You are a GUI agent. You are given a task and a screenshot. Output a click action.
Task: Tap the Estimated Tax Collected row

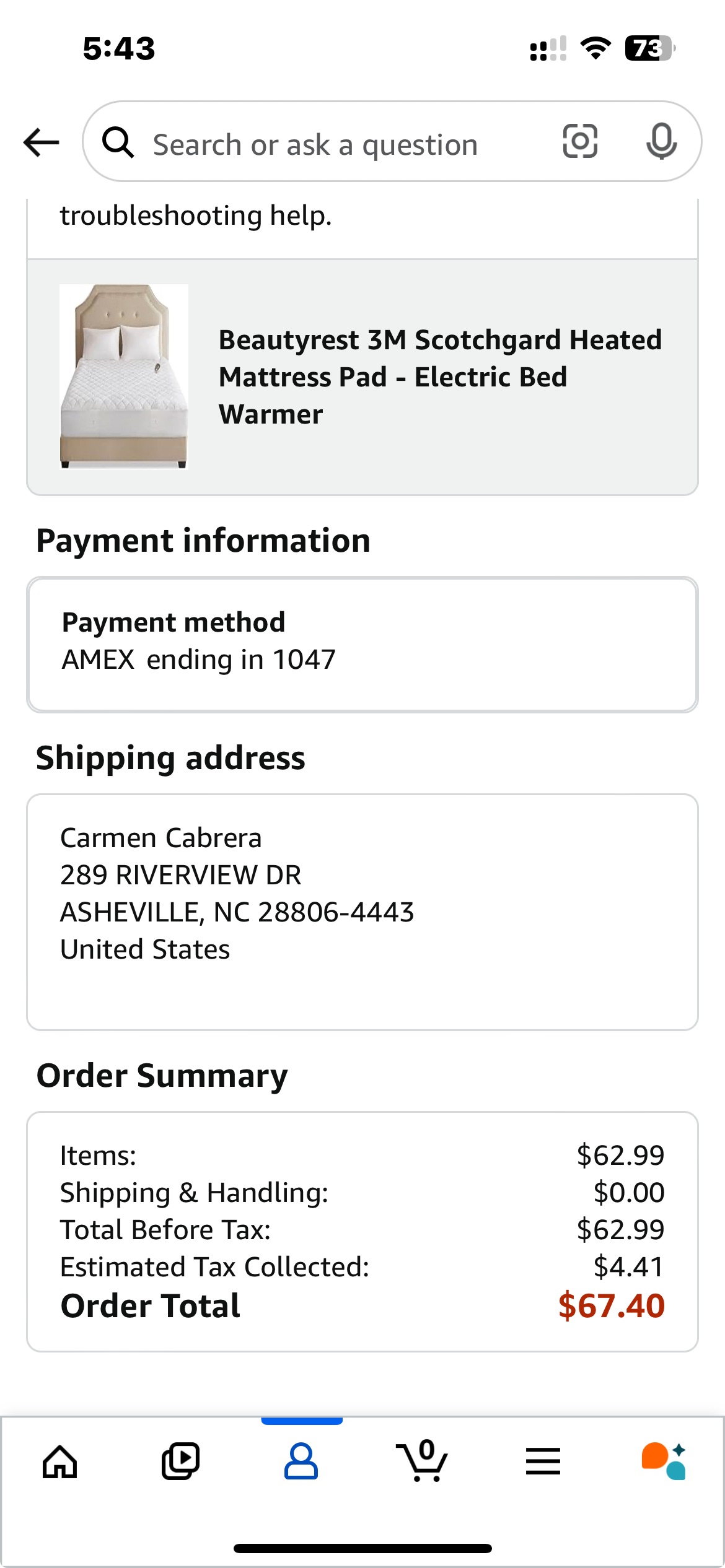click(362, 1267)
